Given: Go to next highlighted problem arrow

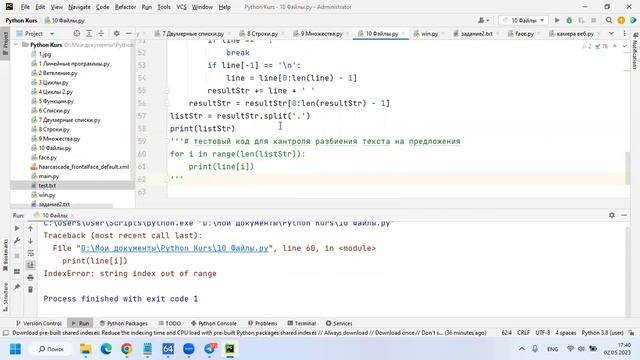Looking at the screenshot, I should click(x=624, y=47).
